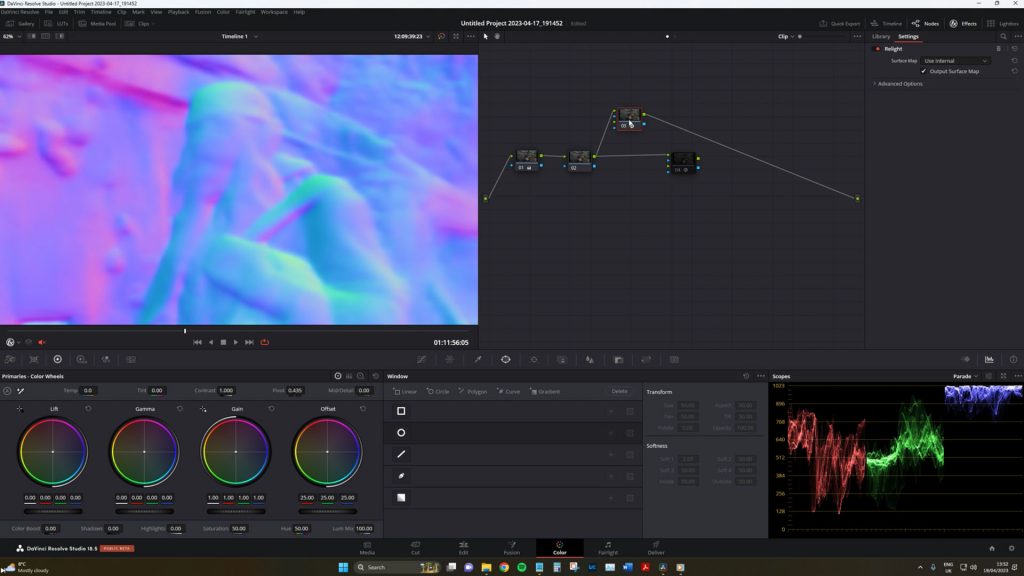Image resolution: width=1024 pixels, height=576 pixels.
Task: Reset the Offset color wheel
Action: [x=362, y=409]
